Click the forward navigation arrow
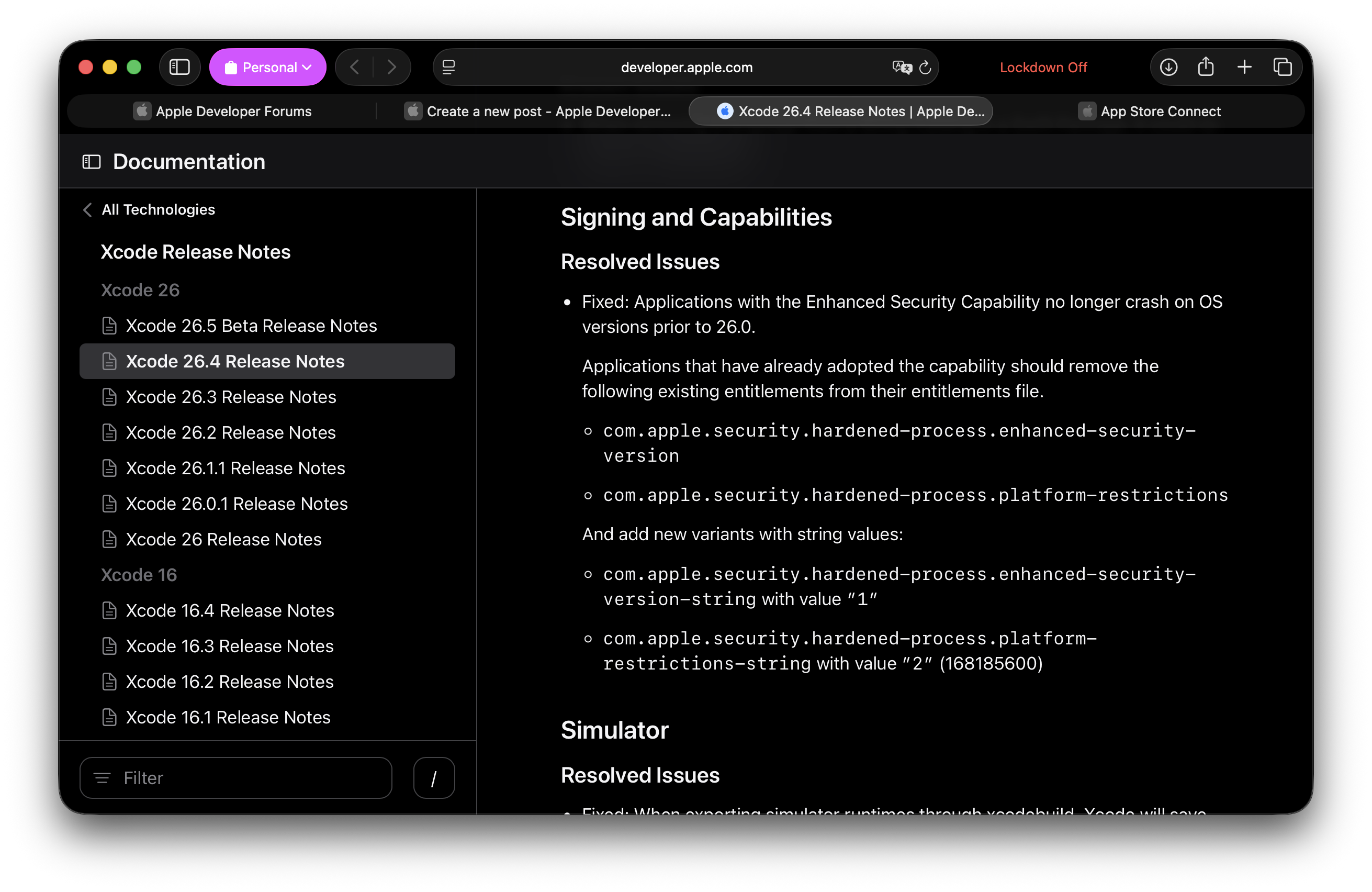The width and height of the screenshot is (1372, 892). (391, 68)
